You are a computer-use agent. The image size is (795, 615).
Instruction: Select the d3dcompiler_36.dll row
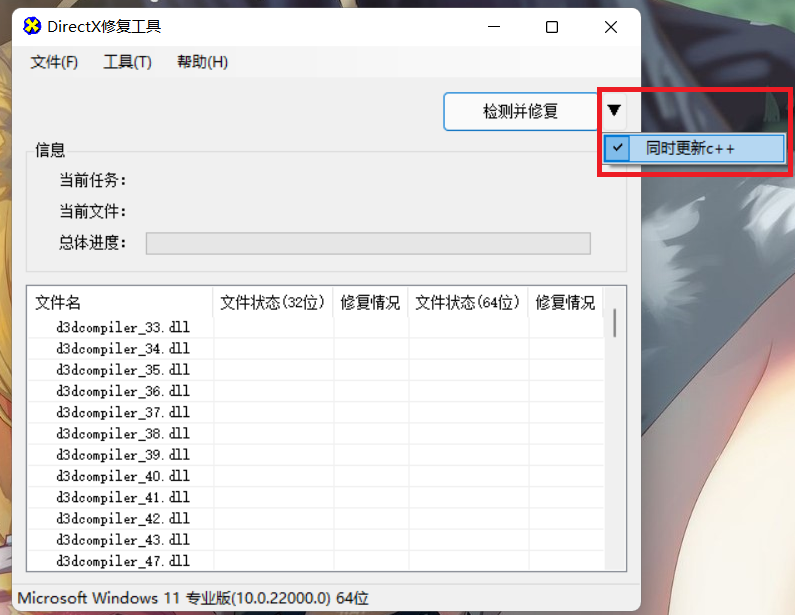pos(123,391)
